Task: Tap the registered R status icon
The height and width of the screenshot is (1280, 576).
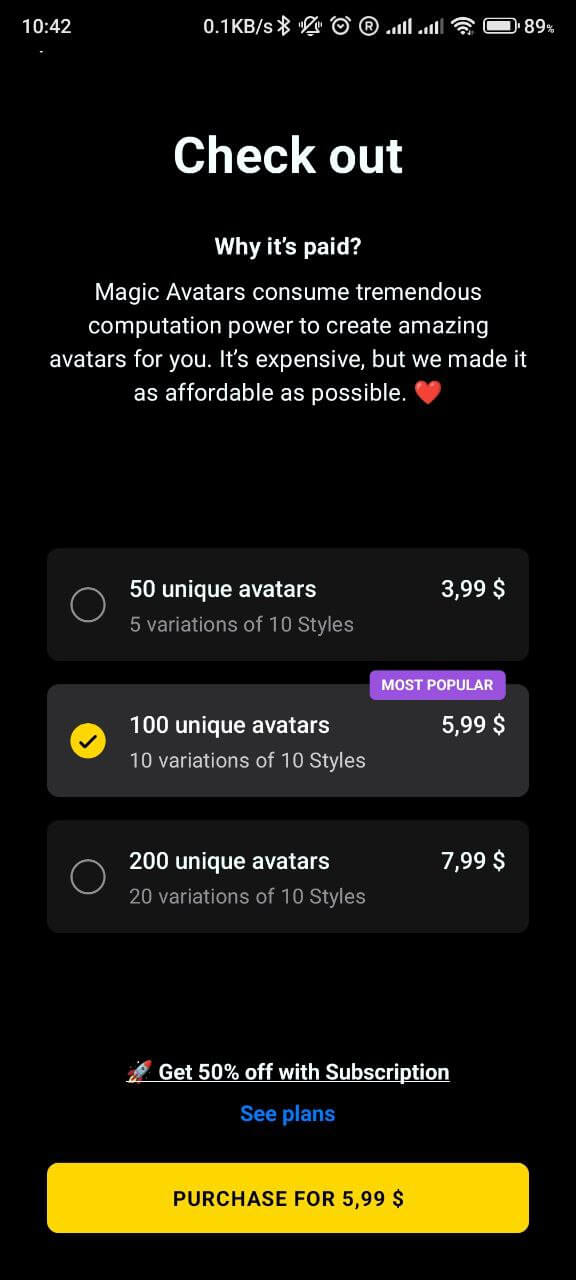Action: 368,26
